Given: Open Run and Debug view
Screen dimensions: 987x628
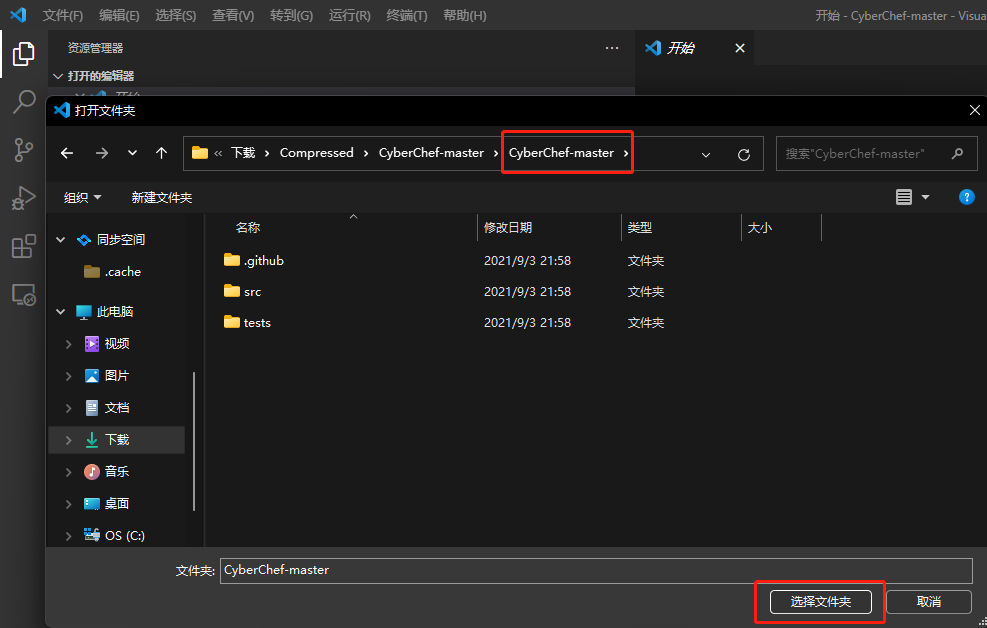Looking at the screenshot, I should tap(23, 198).
